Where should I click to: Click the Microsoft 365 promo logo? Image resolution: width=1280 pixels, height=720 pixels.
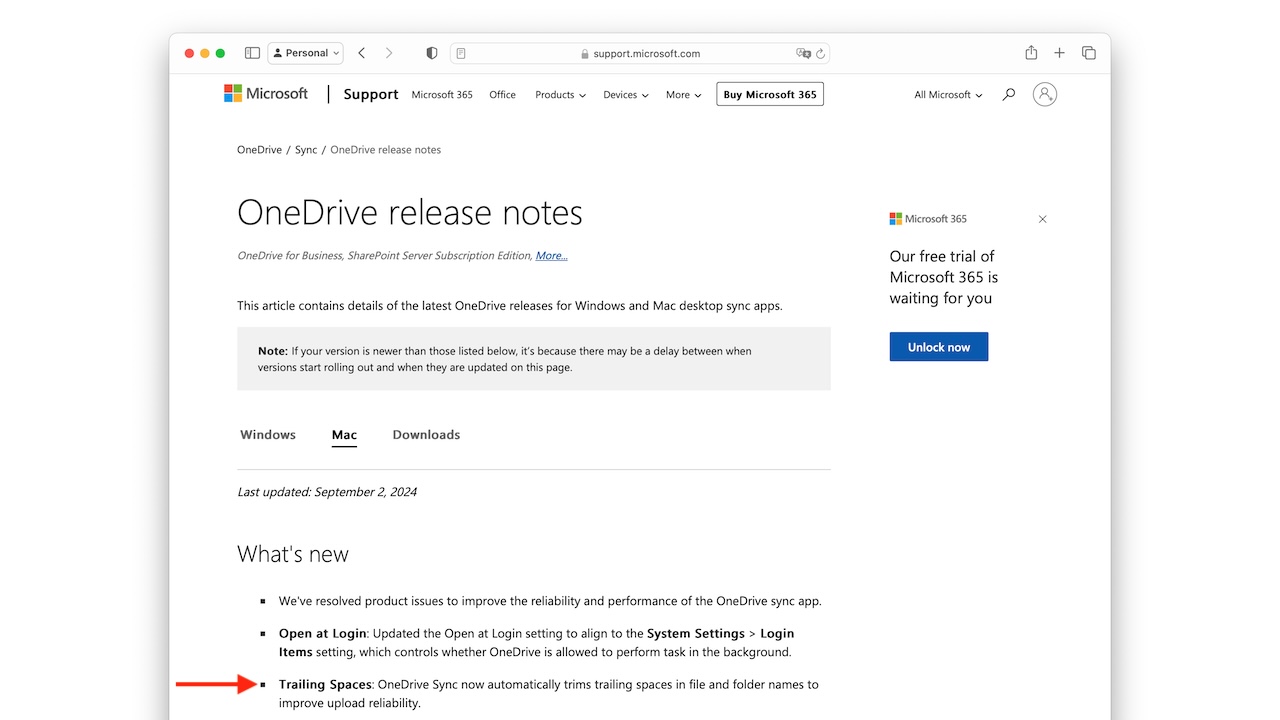pyautogui.click(x=928, y=219)
